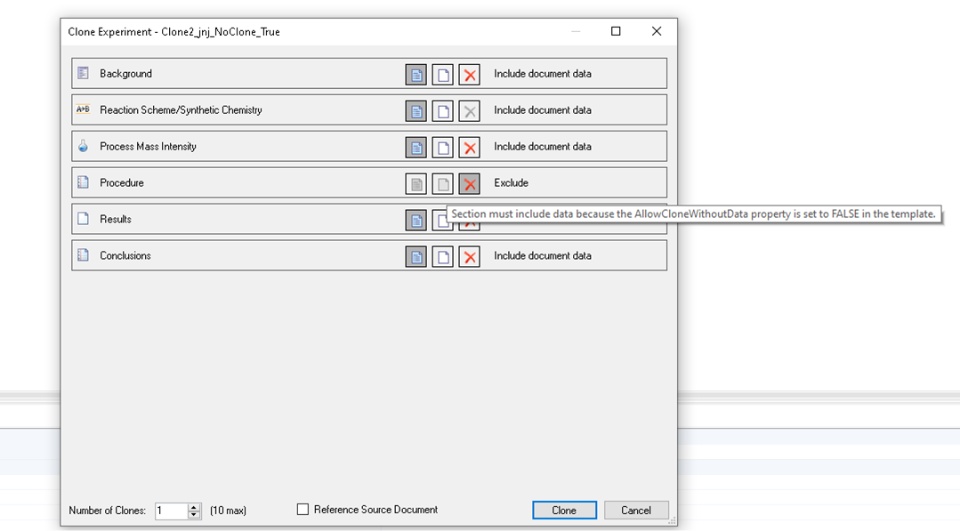
Task: Select include data icon for Conclusions row
Action: 416,257
